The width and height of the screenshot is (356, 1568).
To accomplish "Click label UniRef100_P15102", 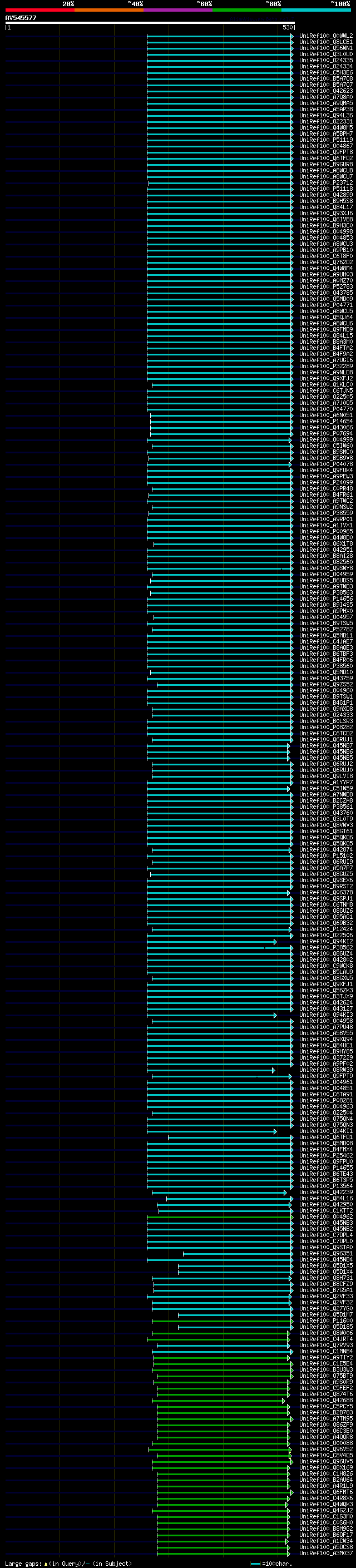I will click(x=326, y=856).
